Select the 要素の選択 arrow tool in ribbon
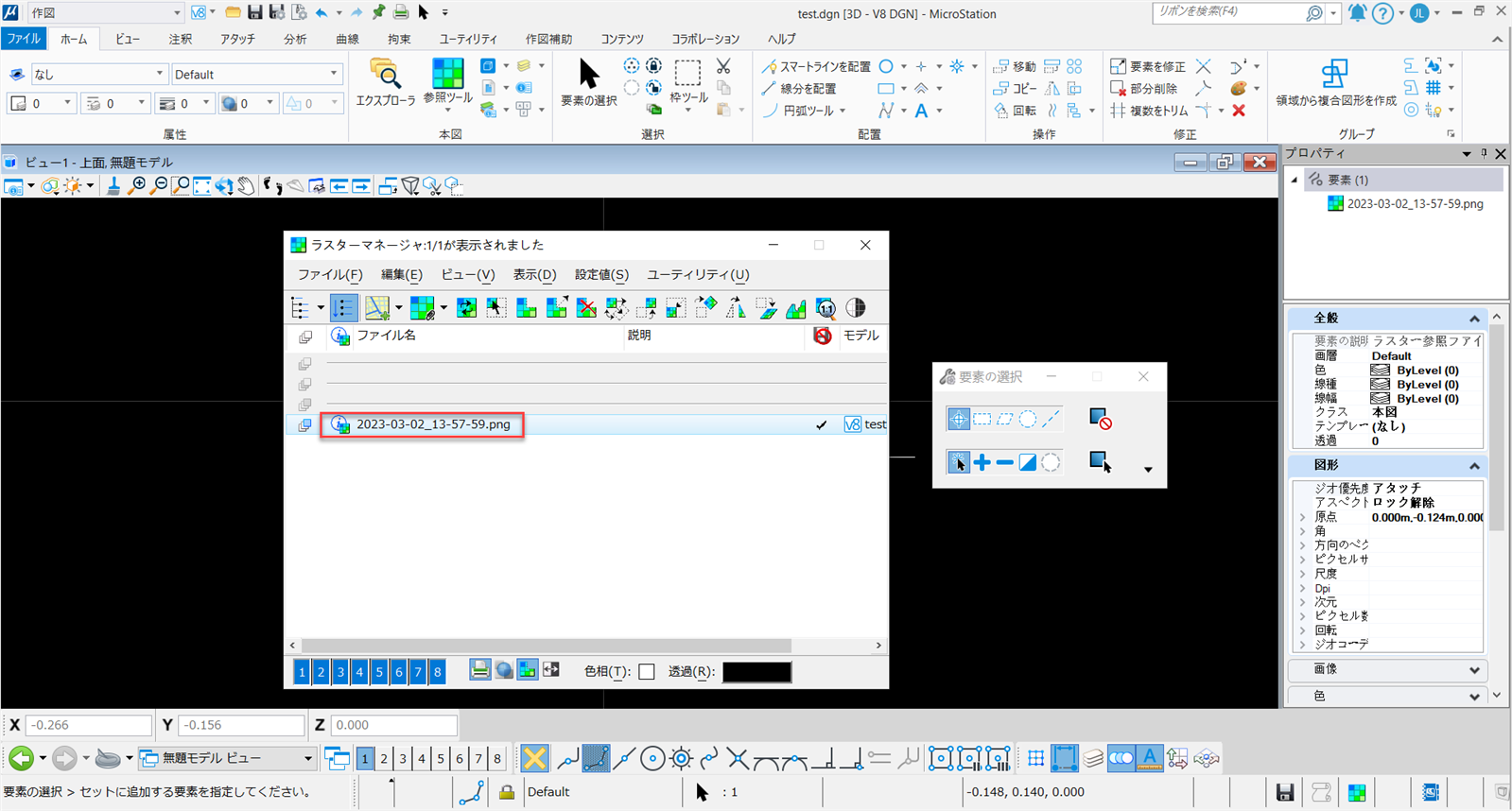1512x811 pixels. tap(588, 81)
